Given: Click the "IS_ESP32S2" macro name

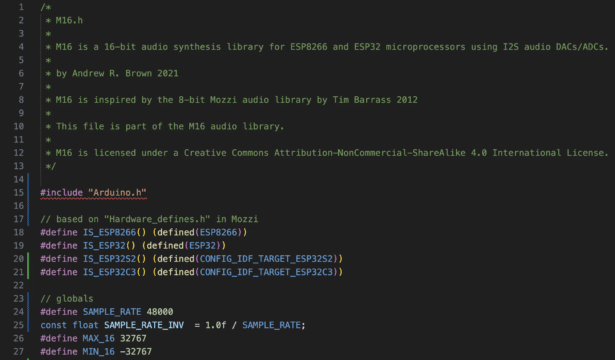Looking at the screenshot, I should [109, 259].
